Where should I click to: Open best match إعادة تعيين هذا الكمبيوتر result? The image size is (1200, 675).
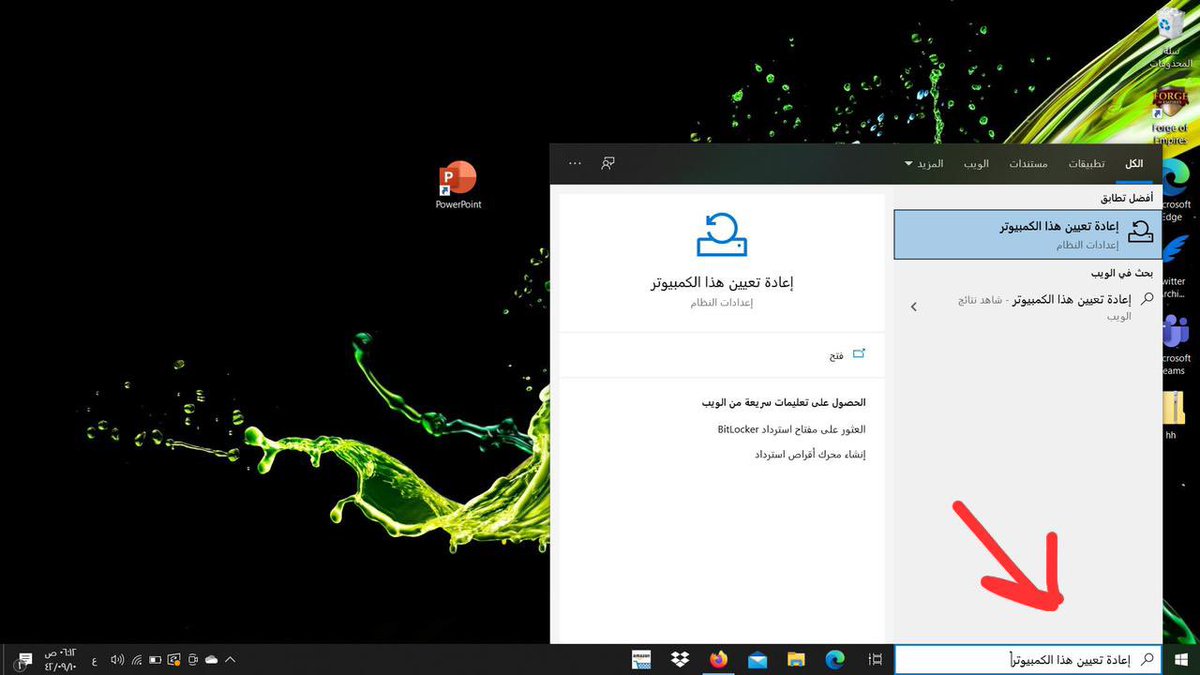click(x=1028, y=234)
